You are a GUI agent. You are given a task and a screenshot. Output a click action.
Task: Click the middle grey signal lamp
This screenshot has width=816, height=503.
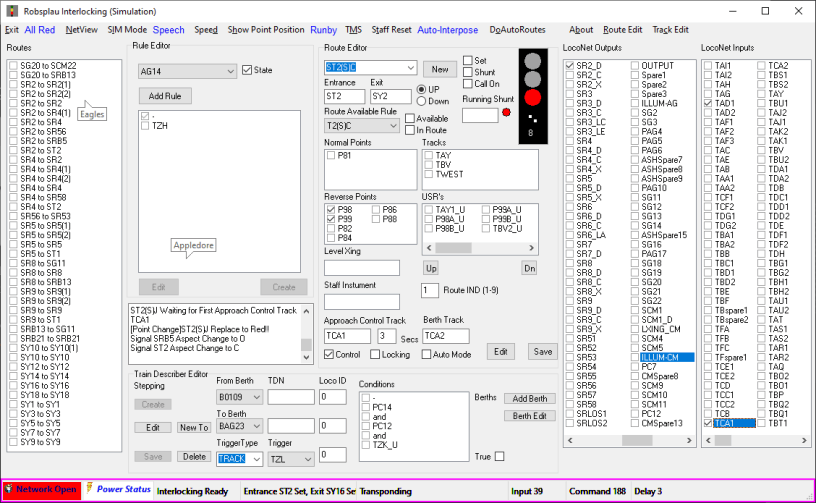point(534,79)
